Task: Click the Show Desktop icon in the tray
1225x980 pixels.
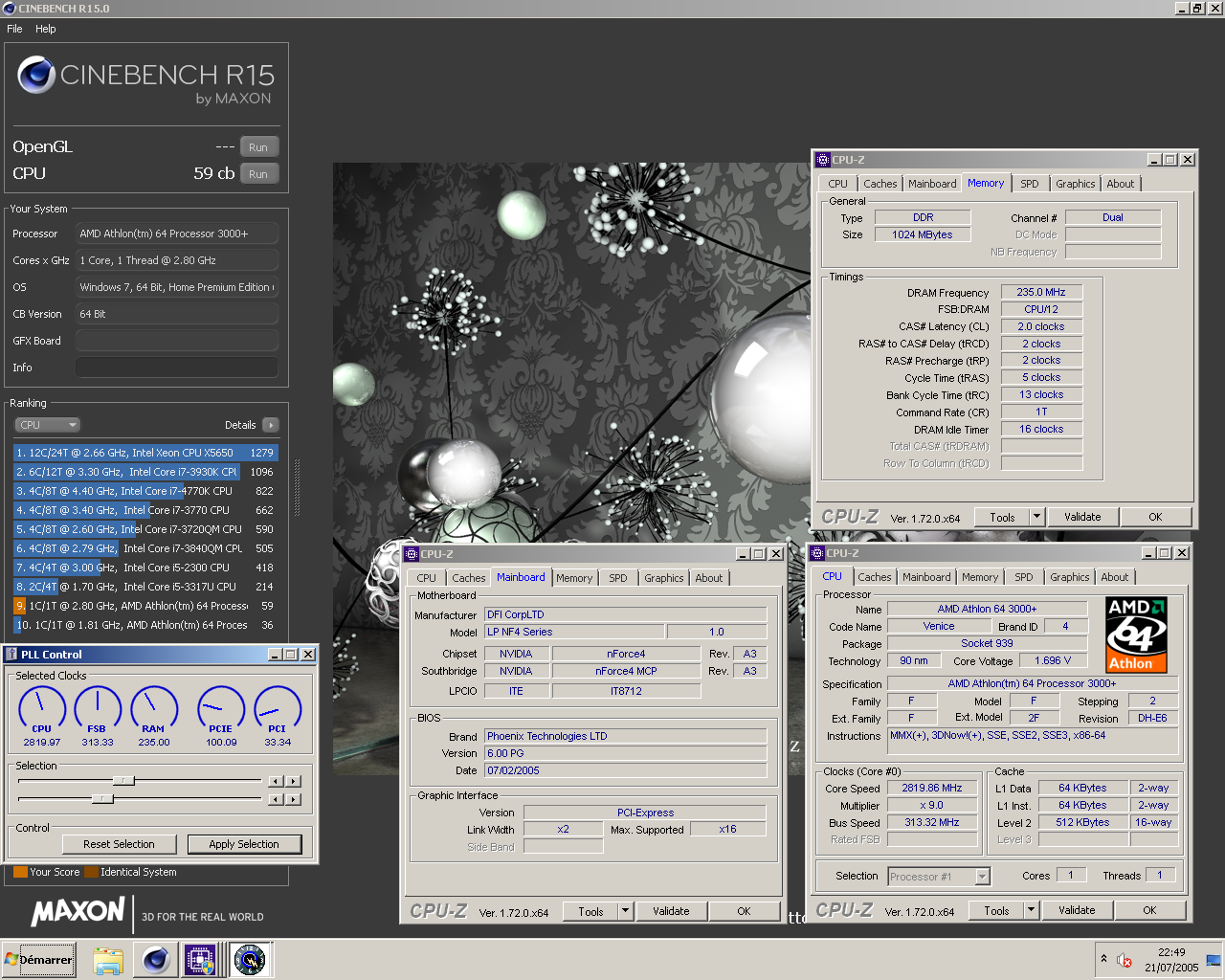Action: pyautogui.click(x=1214, y=960)
